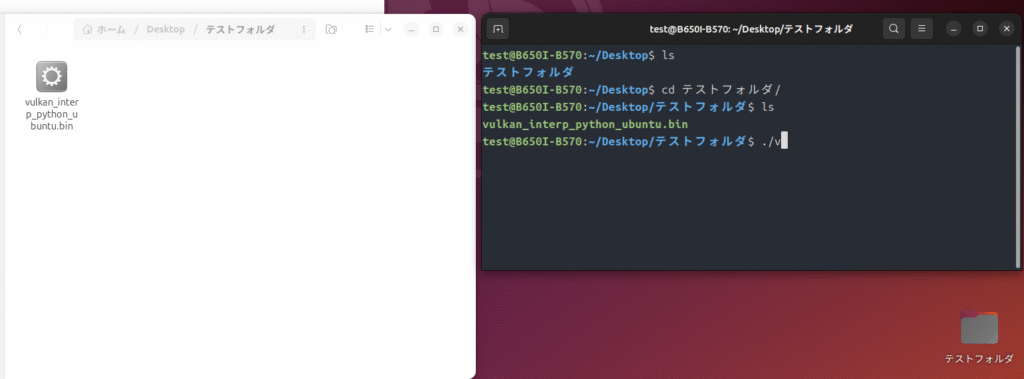Click the terminal vertical scrollbar
This screenshot has width=1024, height=379.
pos(1017,157)
